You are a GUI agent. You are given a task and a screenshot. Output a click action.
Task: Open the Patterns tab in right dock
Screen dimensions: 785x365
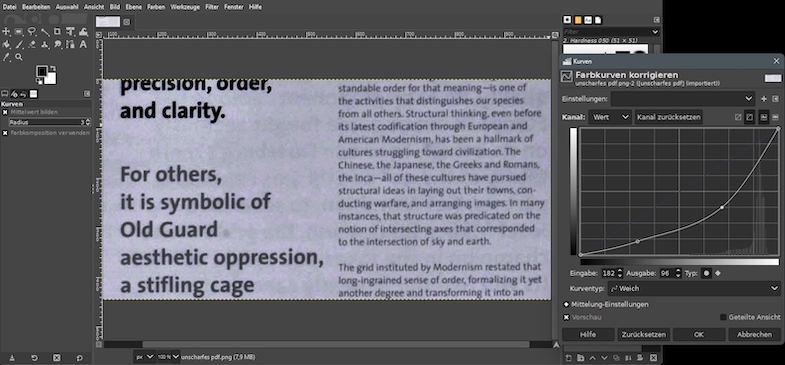coord(578,20)
